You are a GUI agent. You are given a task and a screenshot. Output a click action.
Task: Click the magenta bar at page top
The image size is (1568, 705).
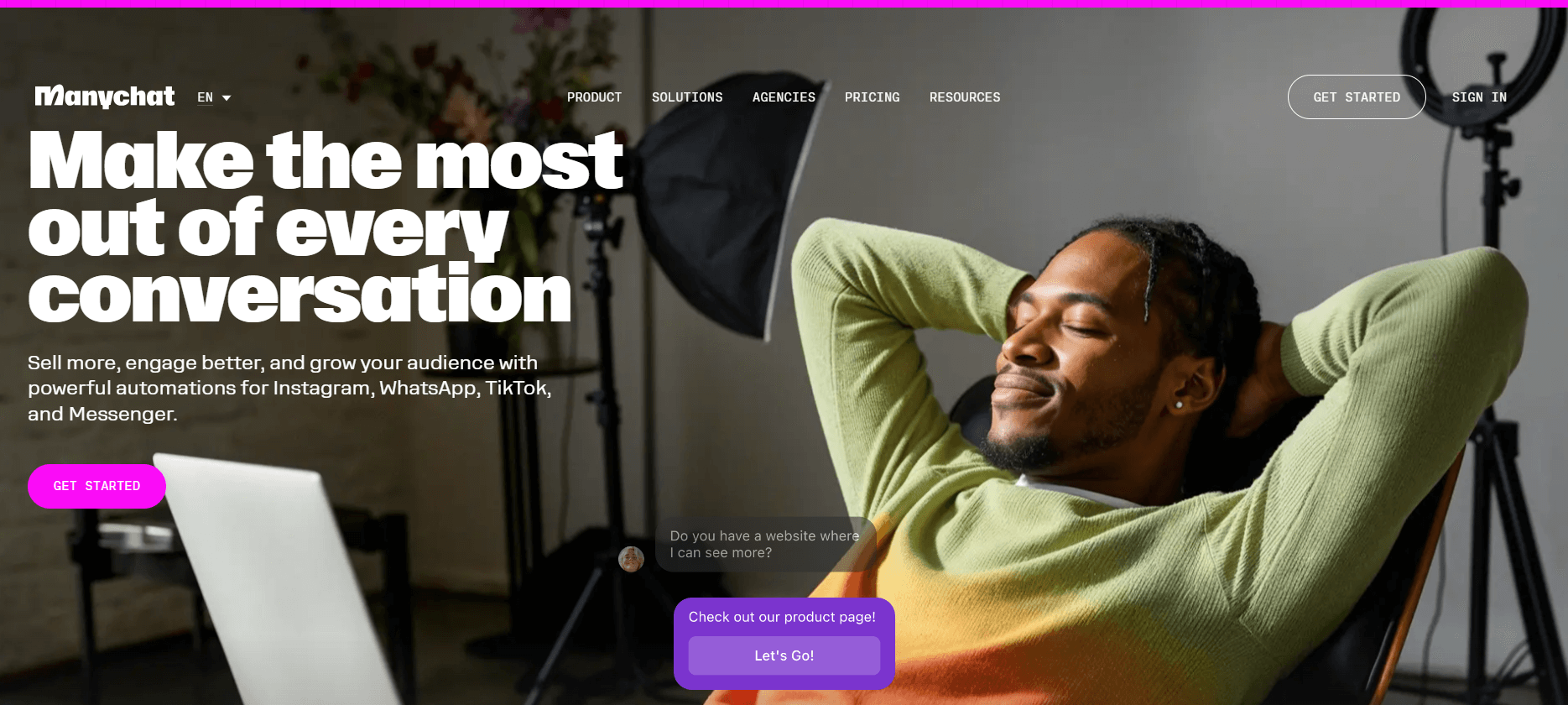[784, 3]
